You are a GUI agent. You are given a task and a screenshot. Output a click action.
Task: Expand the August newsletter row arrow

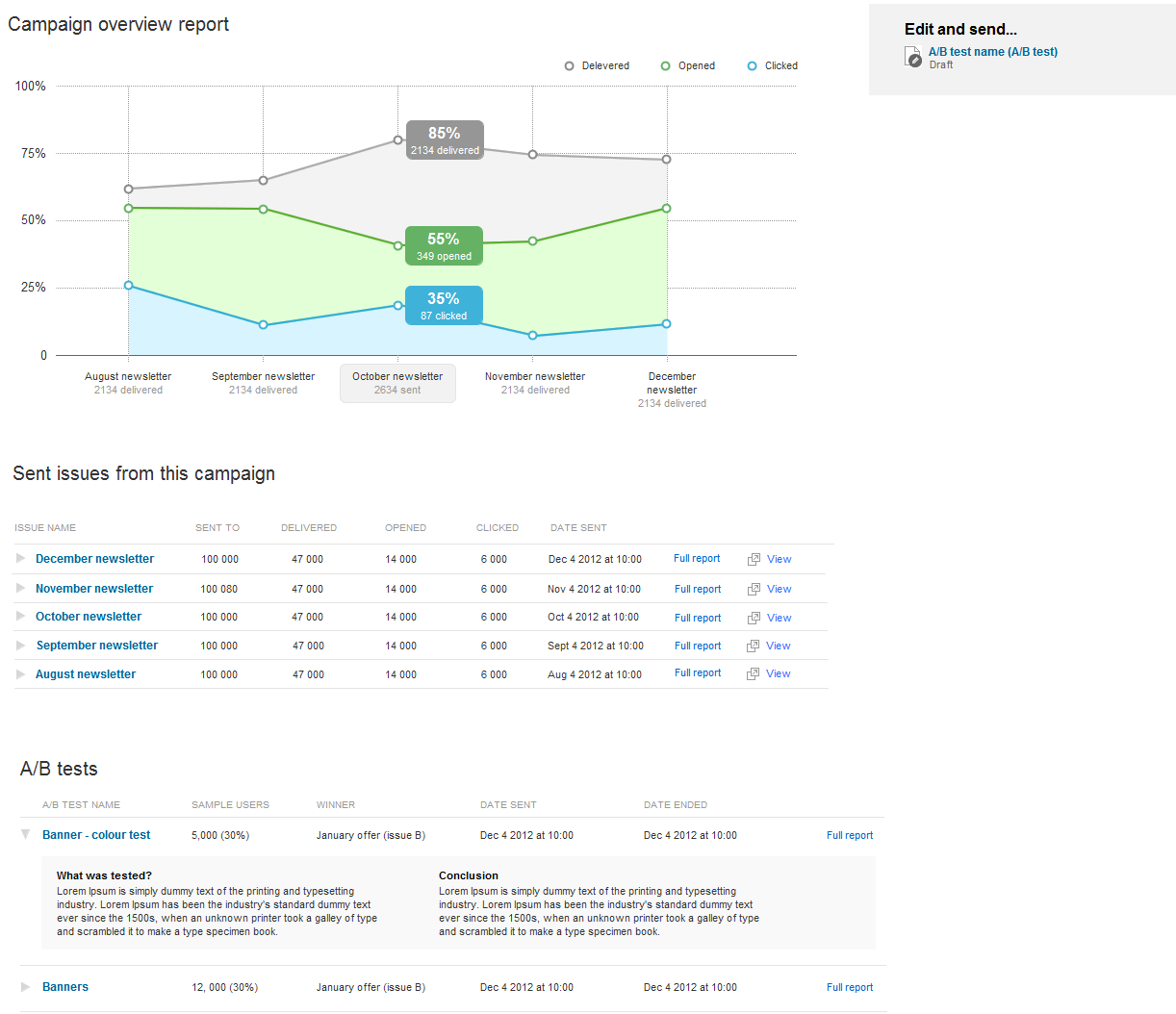[21, 673]
